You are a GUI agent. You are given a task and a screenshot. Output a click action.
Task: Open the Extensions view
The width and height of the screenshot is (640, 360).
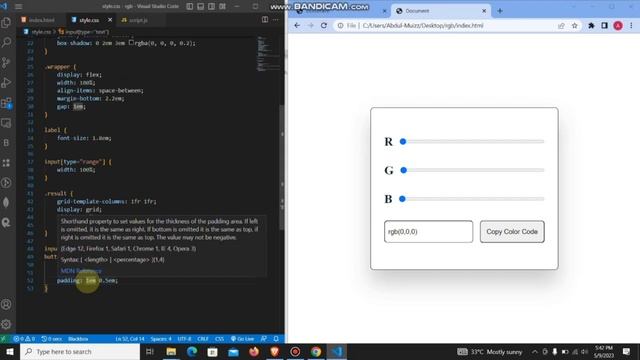pos(6,102)
